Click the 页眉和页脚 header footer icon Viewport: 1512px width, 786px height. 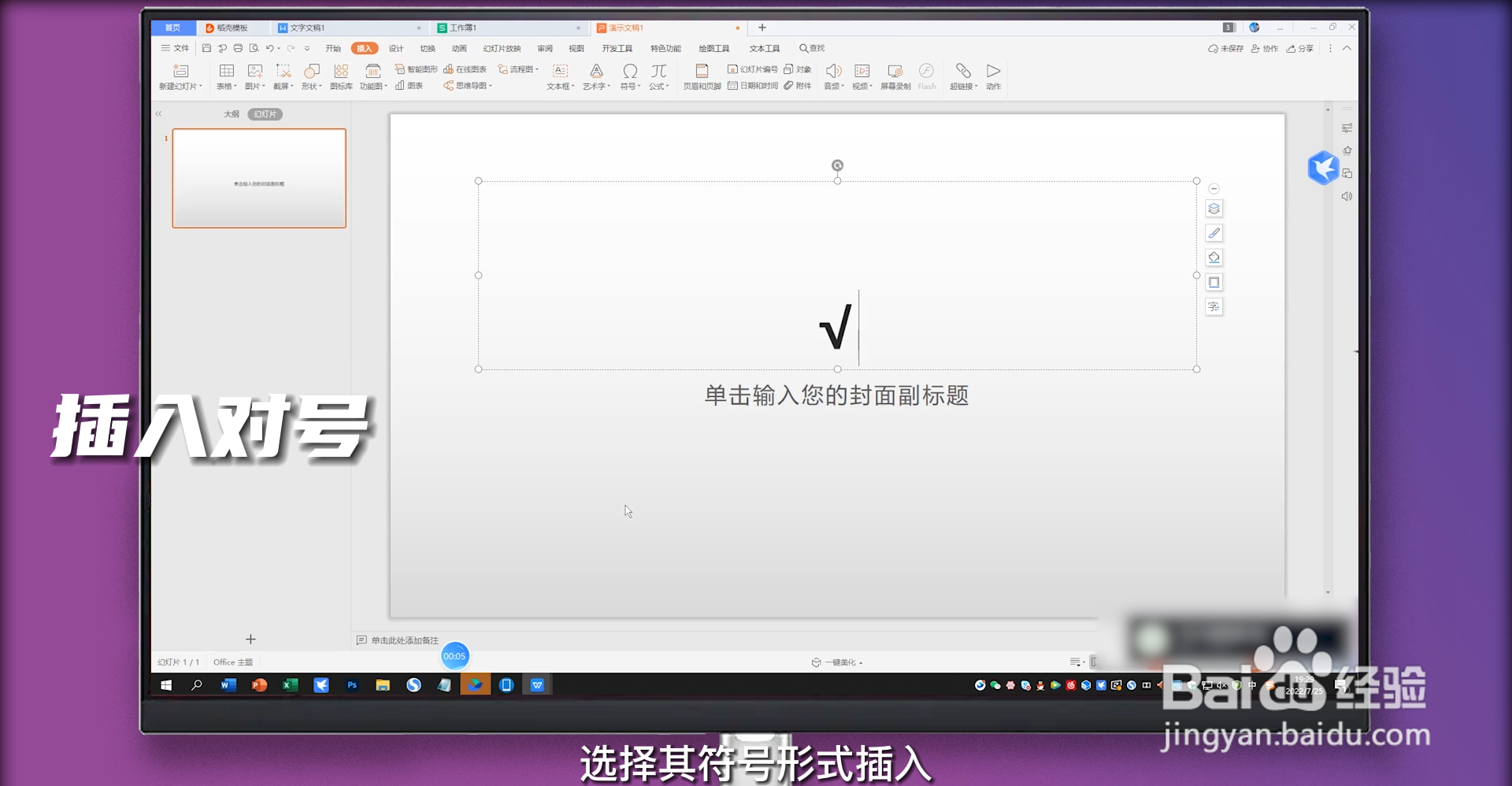tap(702, 76)
